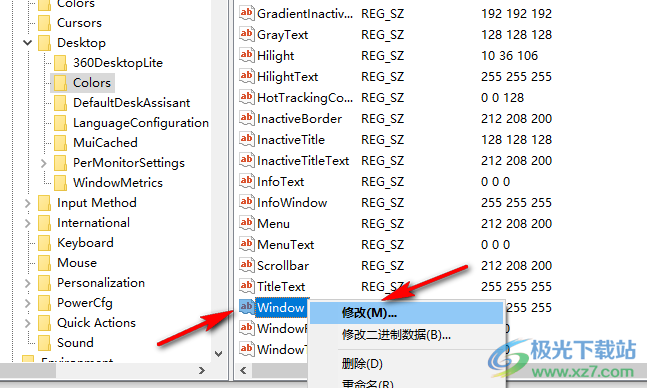Image resolution: width=647 pixels, height=388 pixels.
Task: Click the Cursors folder icon
Action: point(44,23)
